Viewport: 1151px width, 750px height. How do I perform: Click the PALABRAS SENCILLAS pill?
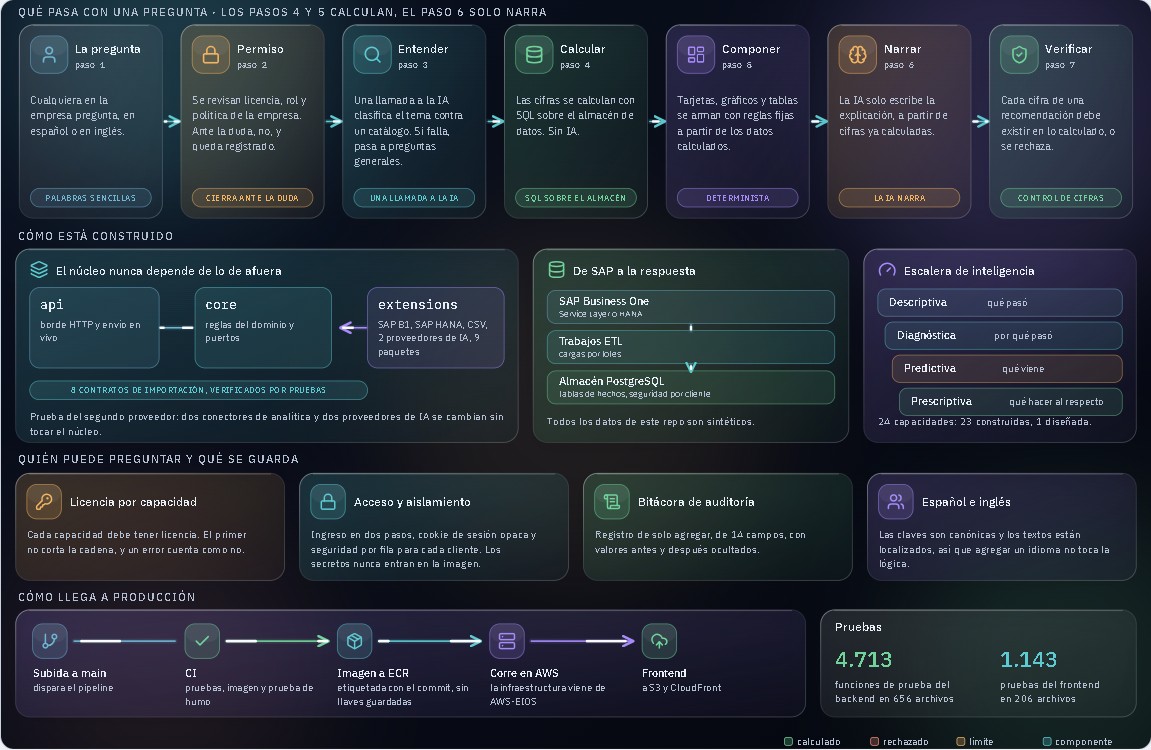[91, 198]
